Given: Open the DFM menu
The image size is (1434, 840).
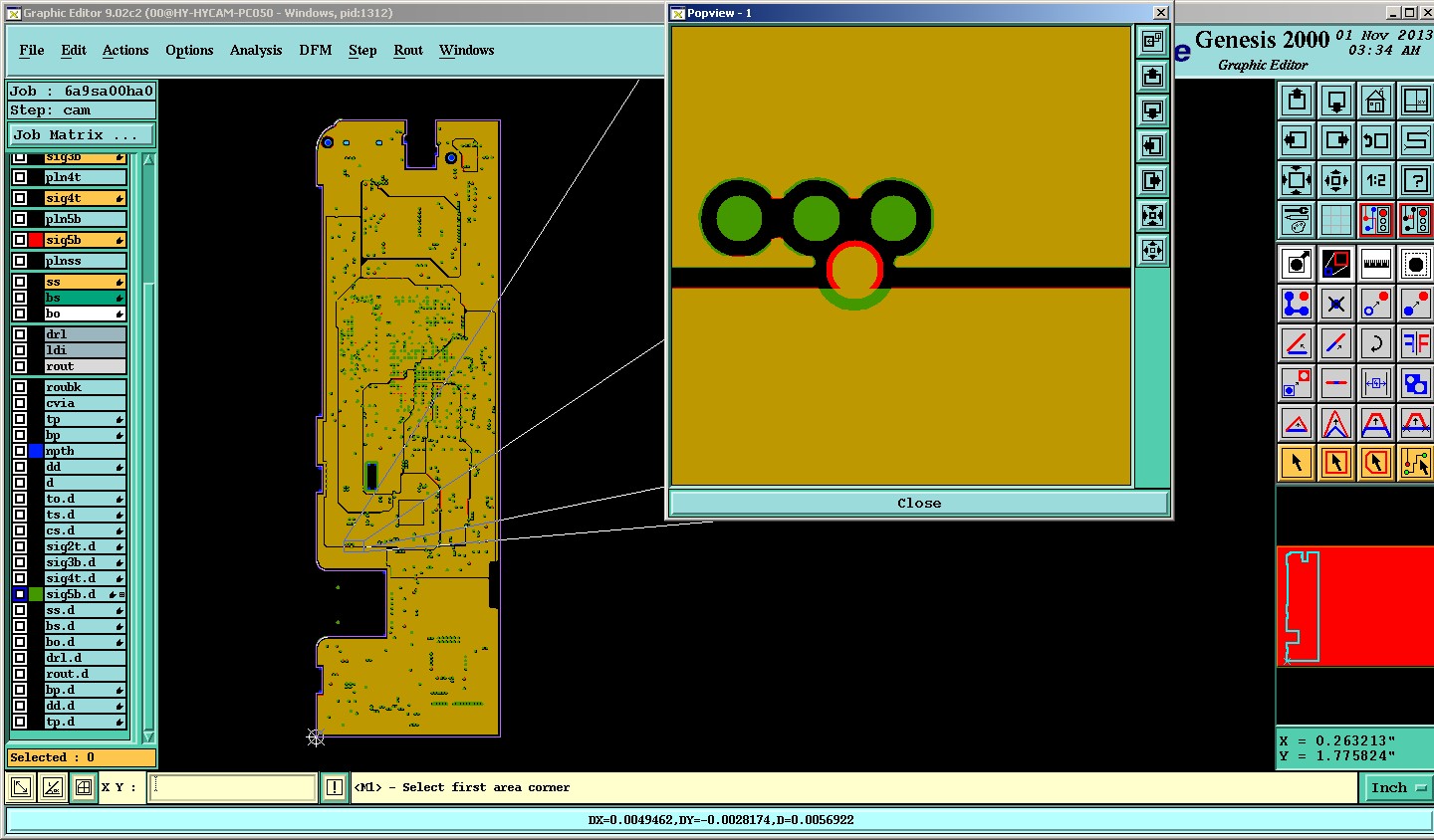Looking at the screenshot, I should click(x=316, y=50).
